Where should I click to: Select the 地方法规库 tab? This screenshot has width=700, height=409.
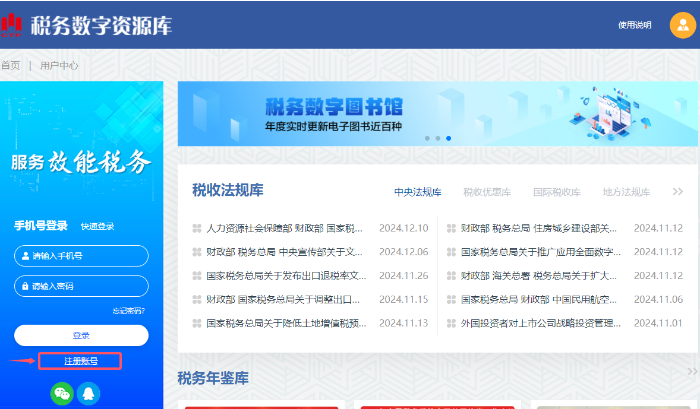point(626,192)
